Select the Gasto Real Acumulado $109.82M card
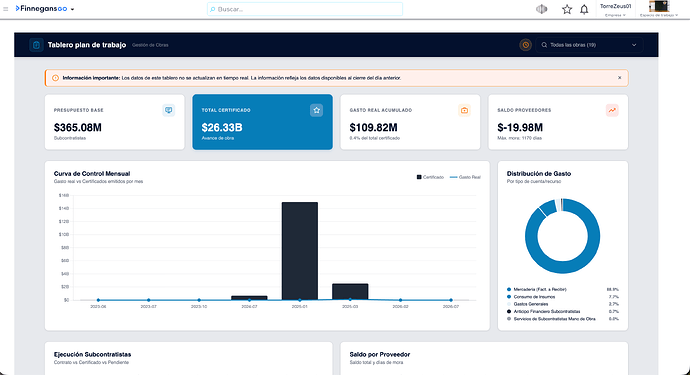Screen dimensions: 690x375 tap(410, 122)
